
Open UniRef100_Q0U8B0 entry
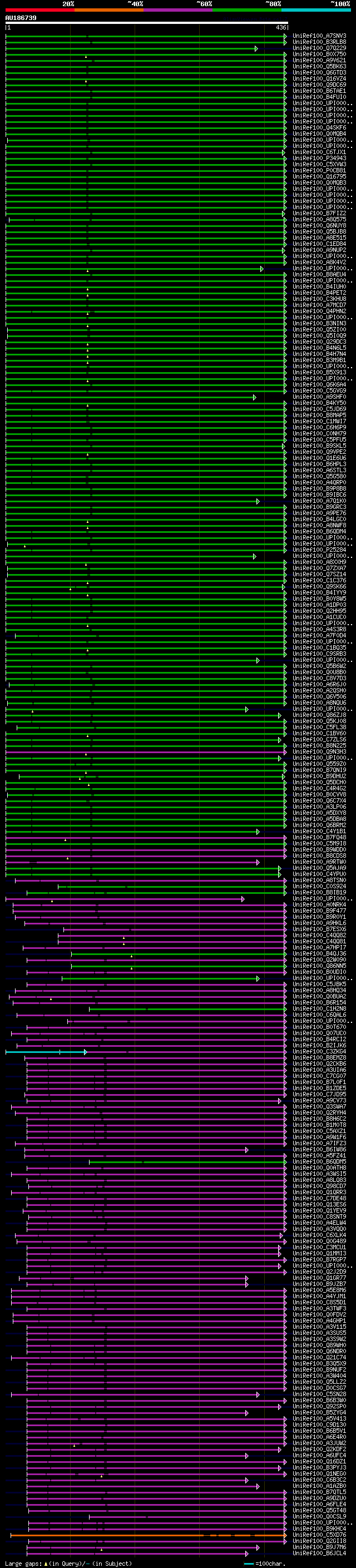coord(319,672)
